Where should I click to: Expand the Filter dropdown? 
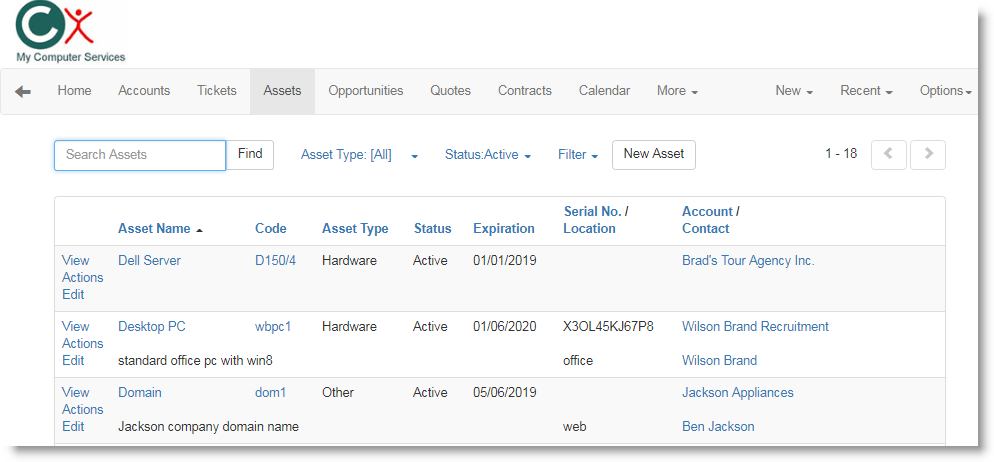tap(577, 155)
